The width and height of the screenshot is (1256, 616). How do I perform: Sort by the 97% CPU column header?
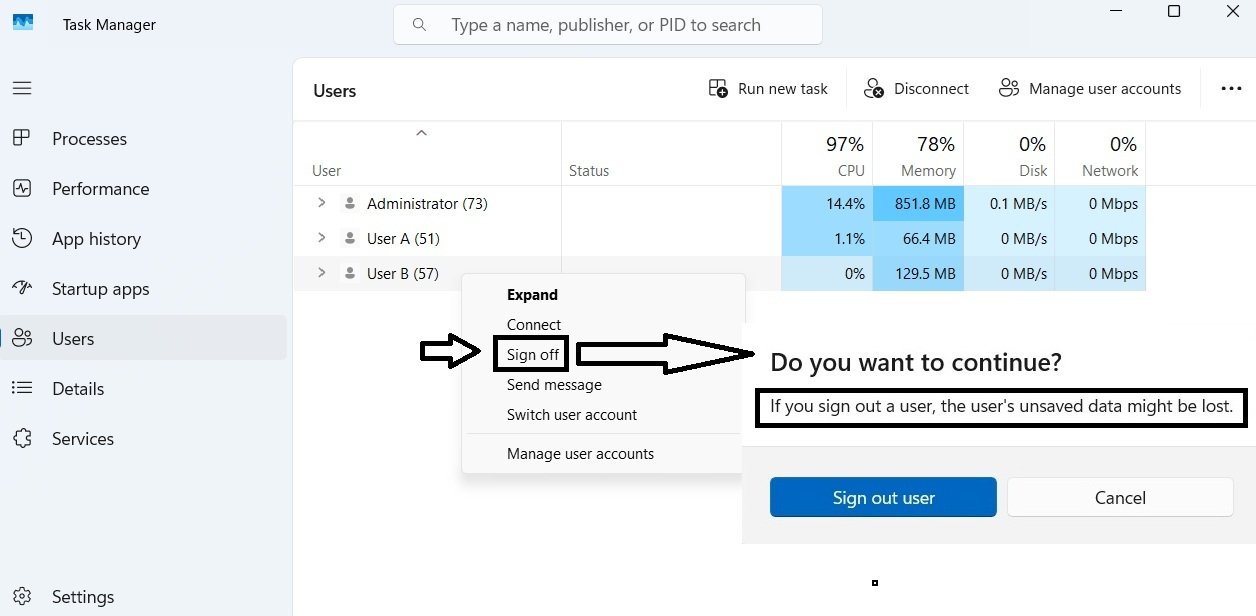pyautogui.click(x=827, y=154)
